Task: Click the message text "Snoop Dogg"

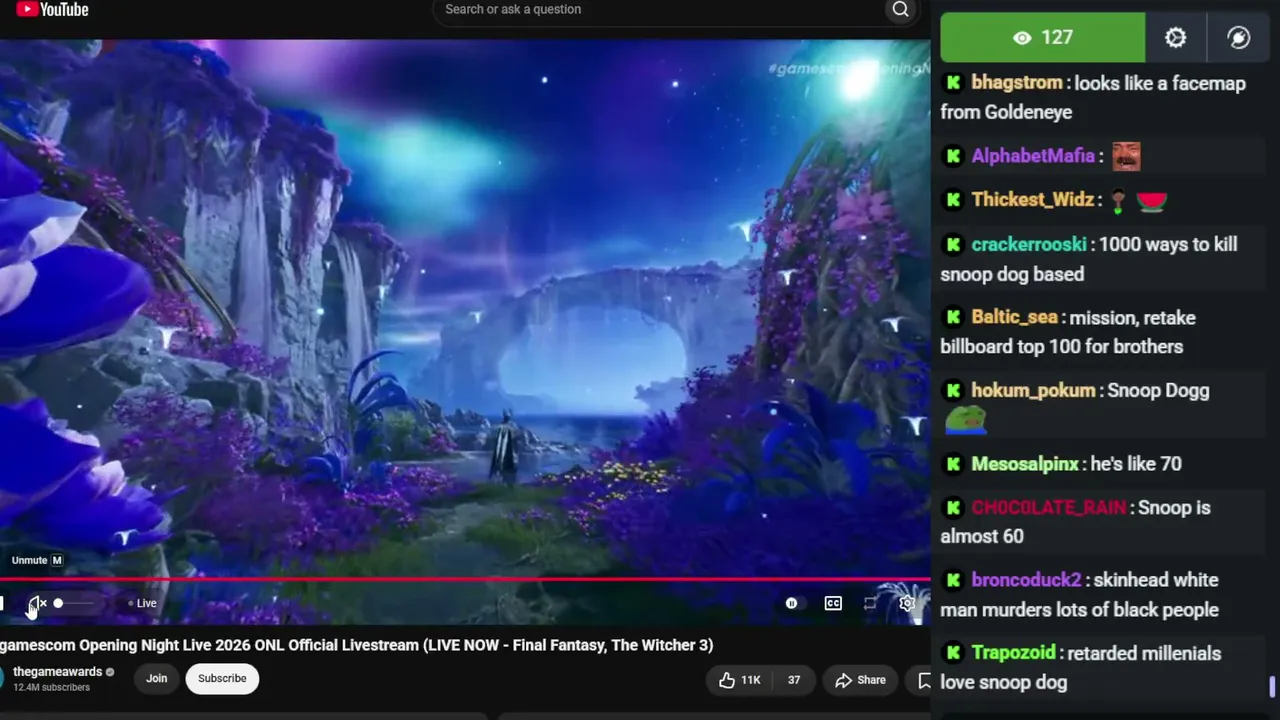Action: [x=1158, y=391]
